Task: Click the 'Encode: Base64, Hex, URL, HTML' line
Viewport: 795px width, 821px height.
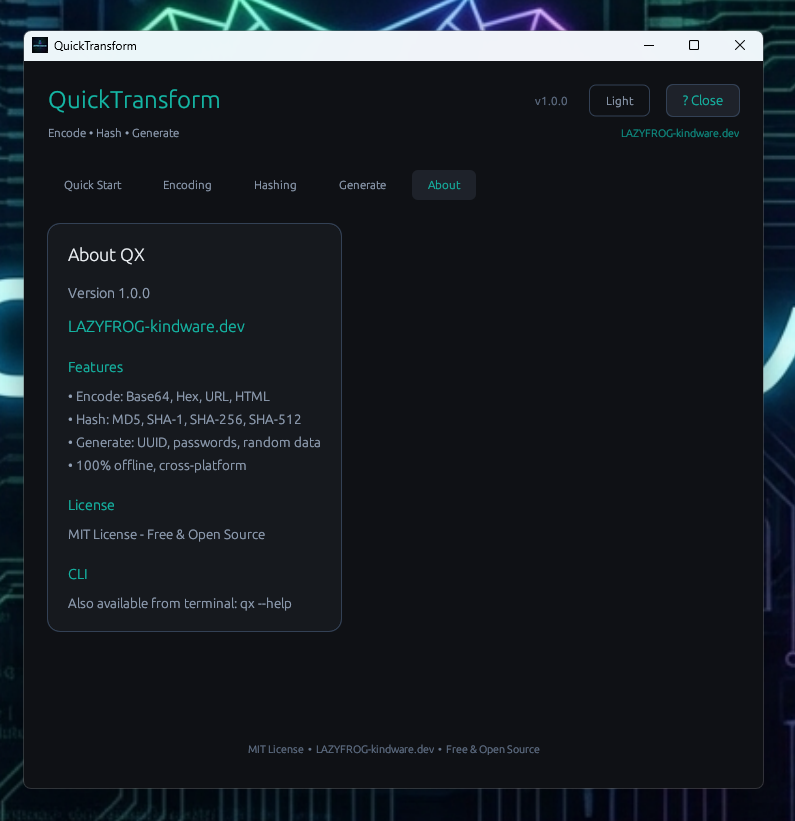Action: (169, 396)
